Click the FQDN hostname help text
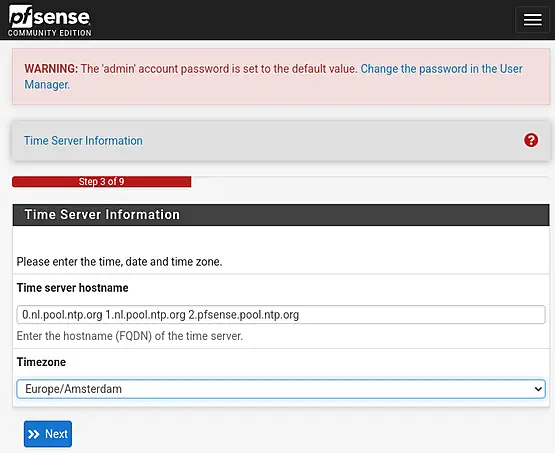Viewport: 555px width, 453px height. (x=130, y=336)
